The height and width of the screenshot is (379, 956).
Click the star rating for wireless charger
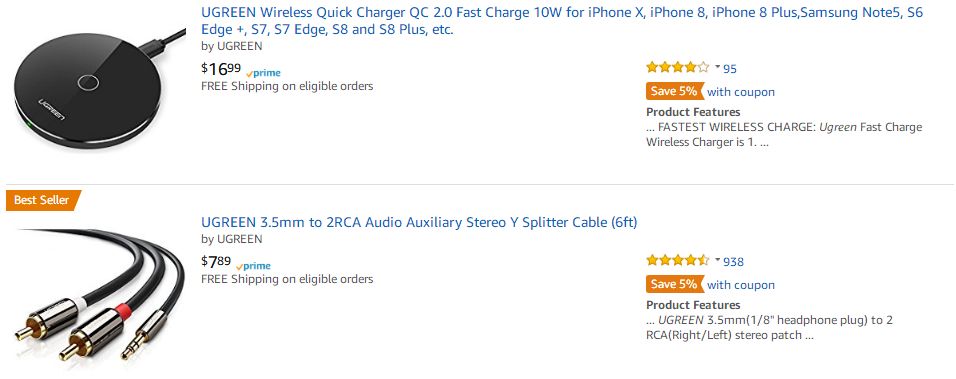[x=677, y=68]
